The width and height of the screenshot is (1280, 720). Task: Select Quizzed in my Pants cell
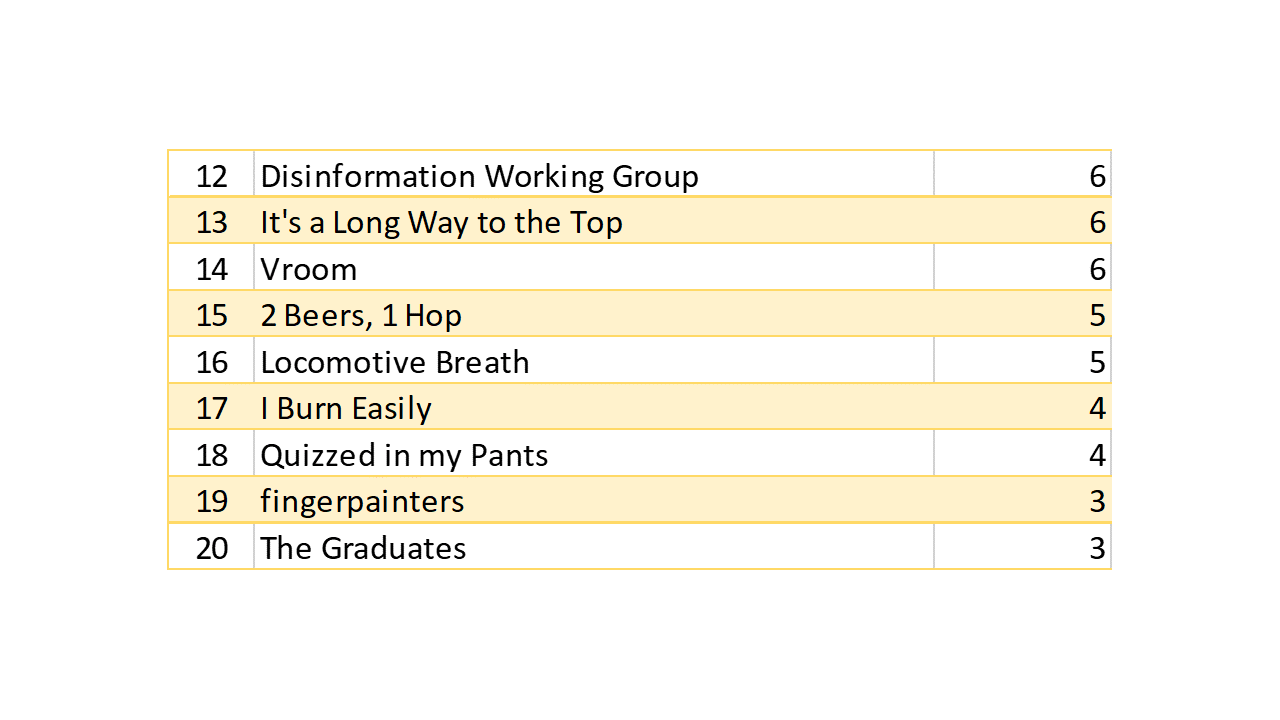(404, 455)
